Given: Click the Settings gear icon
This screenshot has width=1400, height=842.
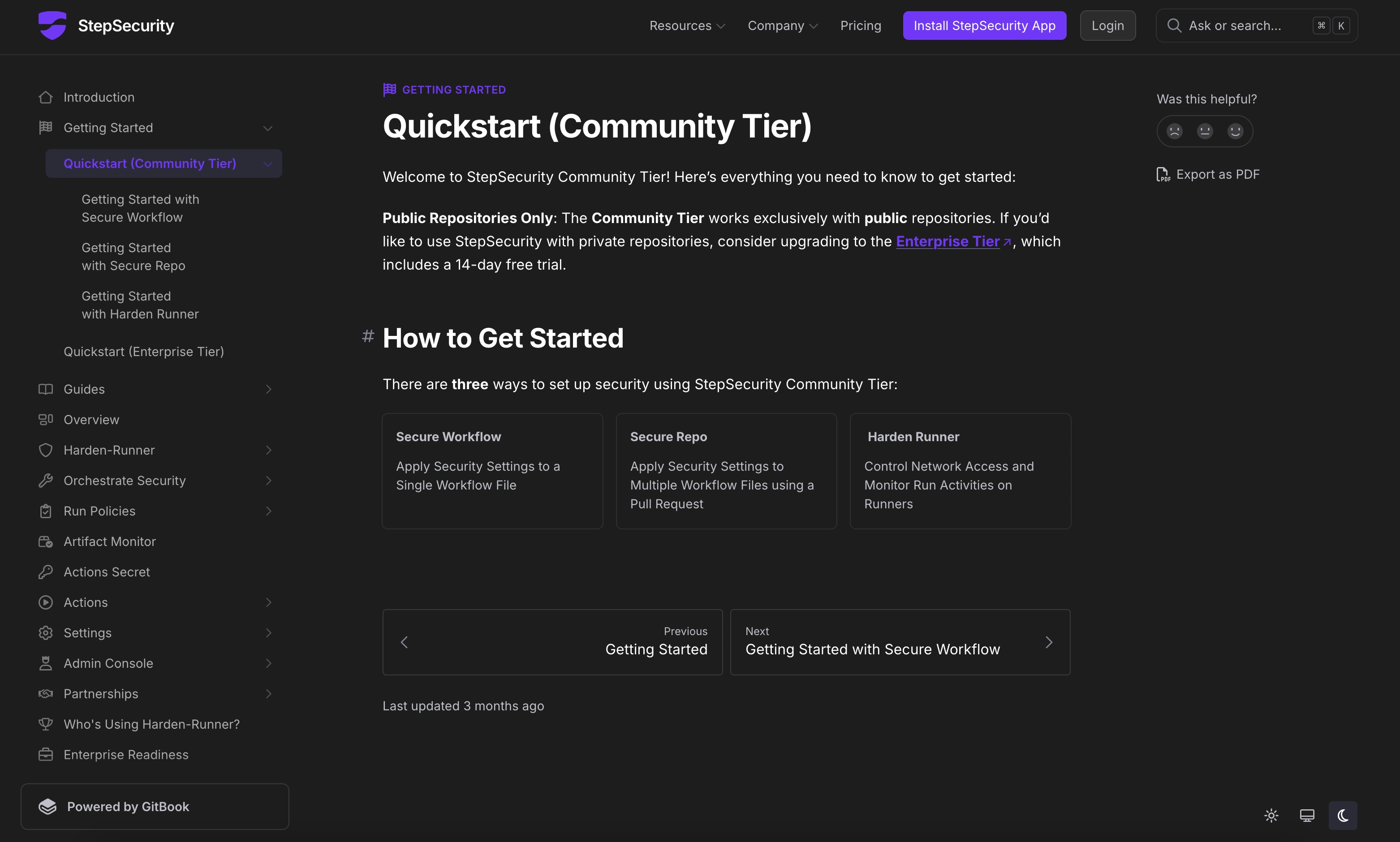Looking at the screenshot, I should pyautogui.click(x=45, y=633).
